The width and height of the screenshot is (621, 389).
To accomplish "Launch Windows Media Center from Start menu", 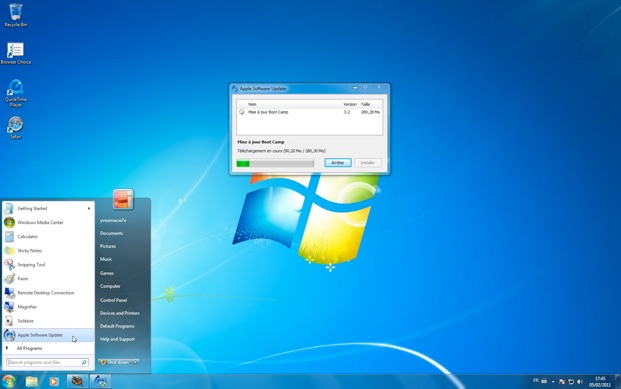I will pos(48,223).
